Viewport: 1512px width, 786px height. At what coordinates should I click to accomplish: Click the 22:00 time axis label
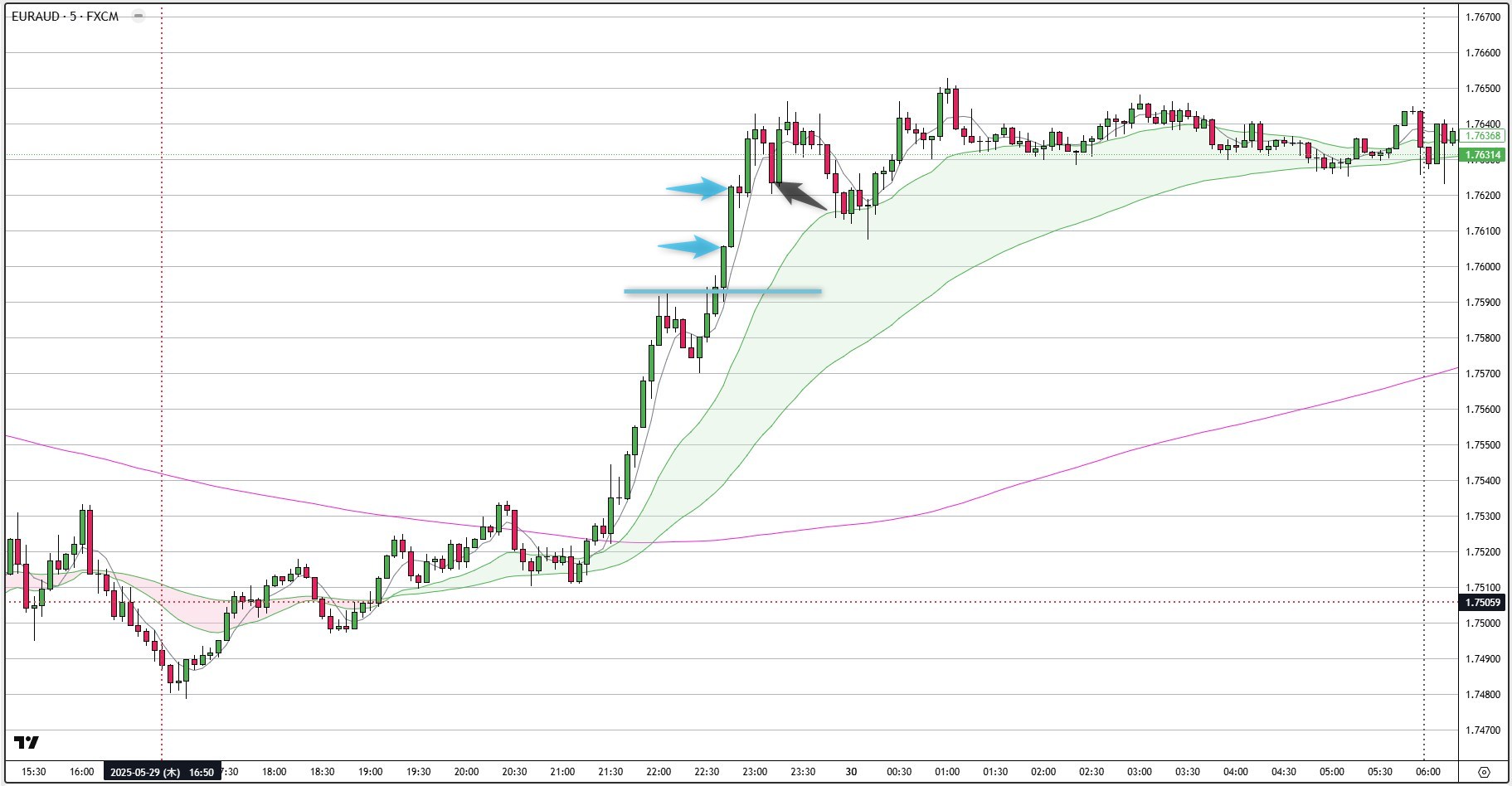pos(659,772)
